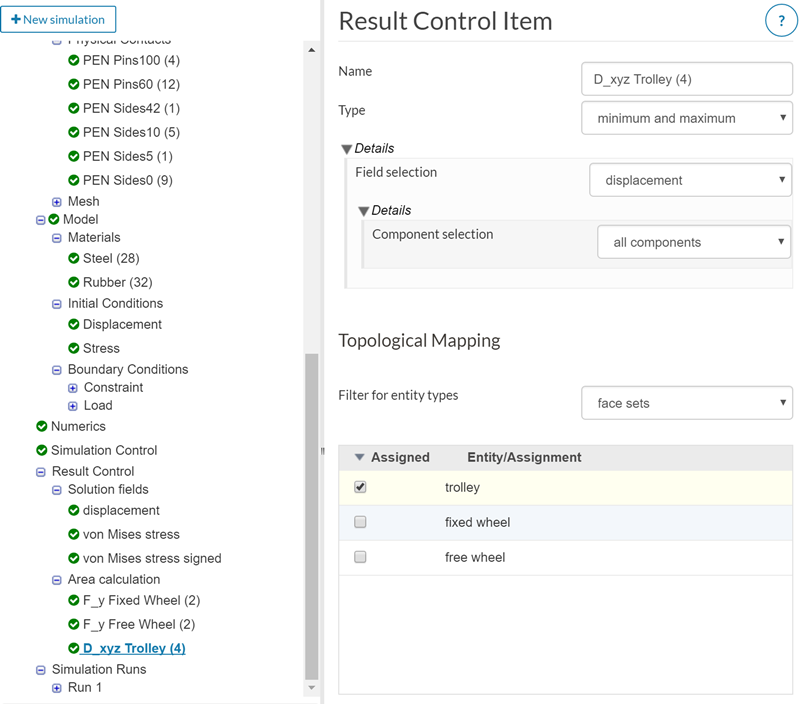
Task: Click green check icon beside Numerics
Action: [x=42, y=427]
